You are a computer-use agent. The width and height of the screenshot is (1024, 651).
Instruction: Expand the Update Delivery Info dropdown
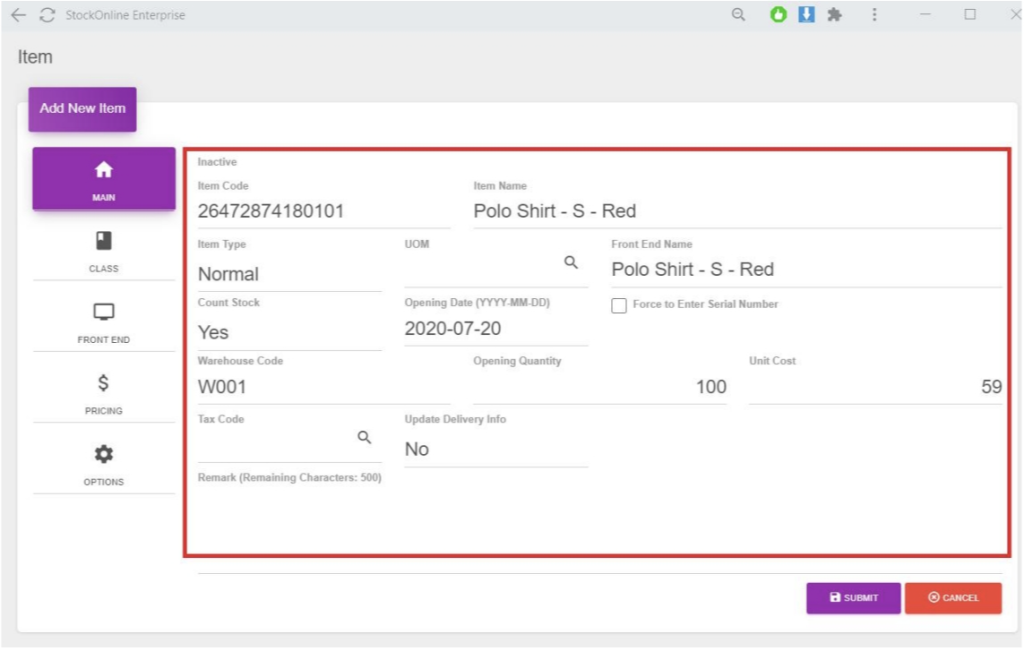495,450
